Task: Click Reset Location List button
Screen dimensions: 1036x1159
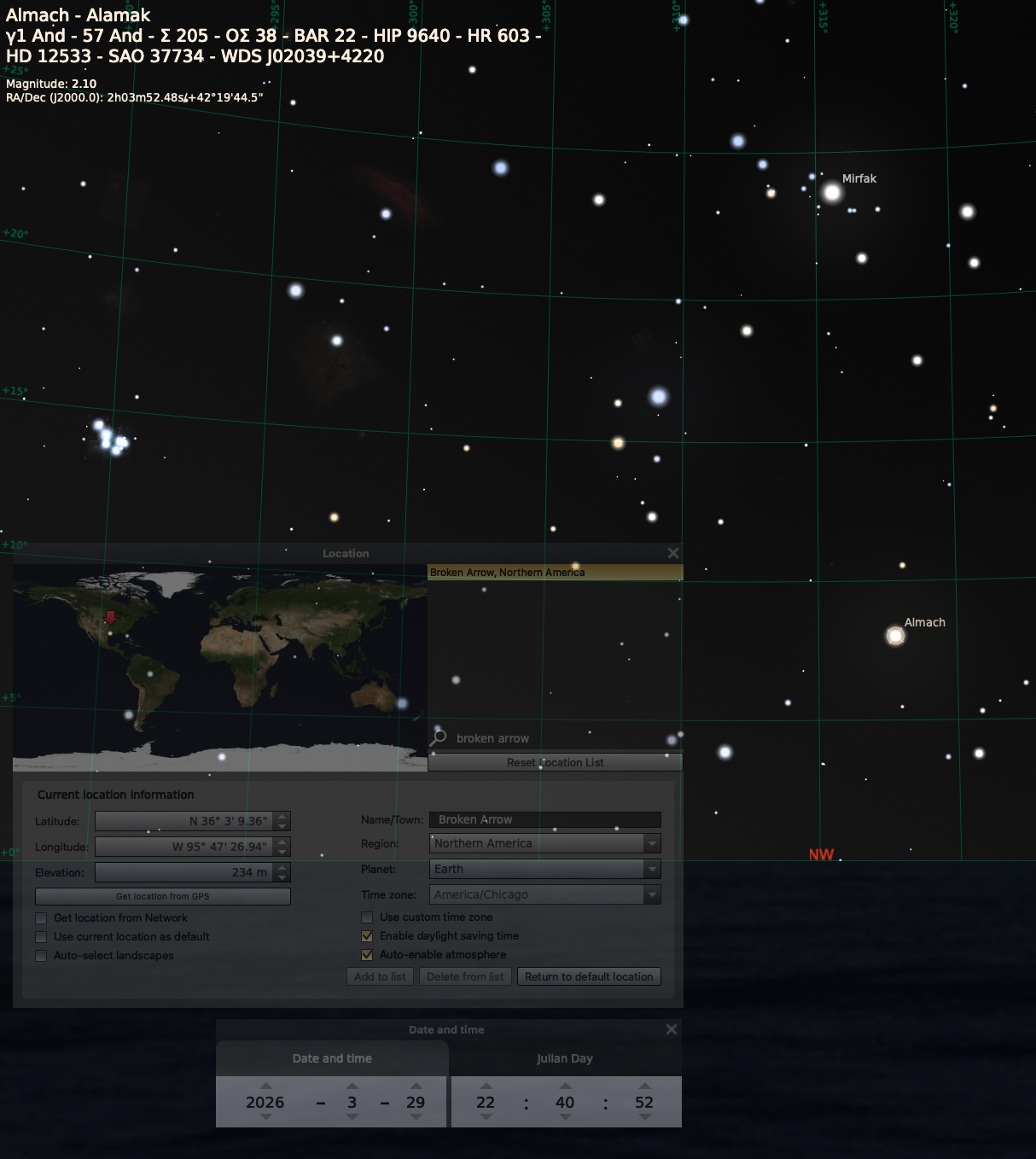Action: point(556,762)
